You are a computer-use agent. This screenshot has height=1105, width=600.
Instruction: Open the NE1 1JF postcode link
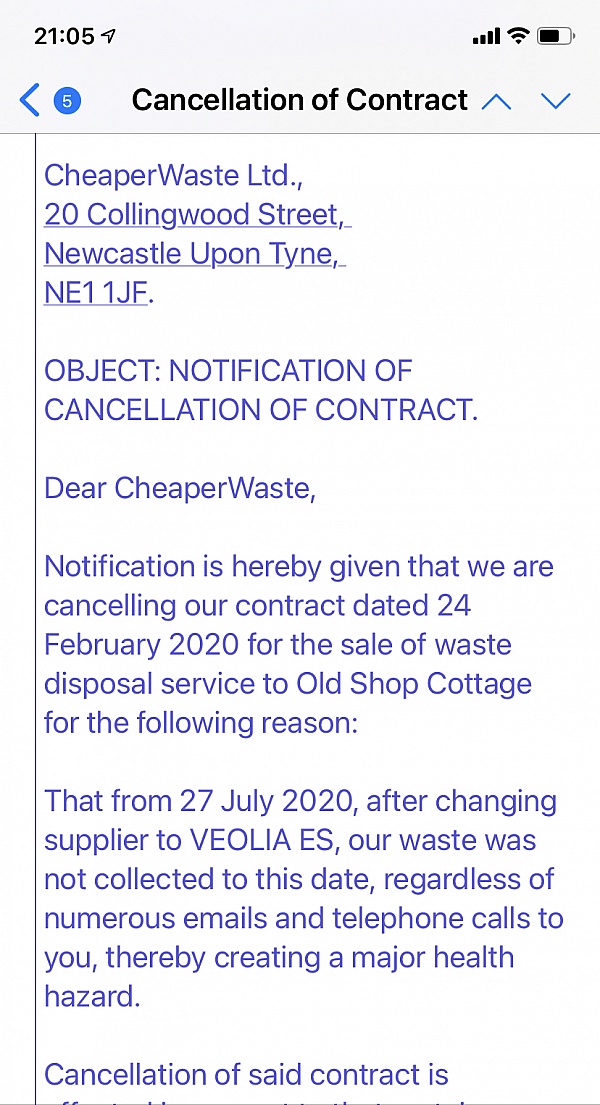(96, 292)
